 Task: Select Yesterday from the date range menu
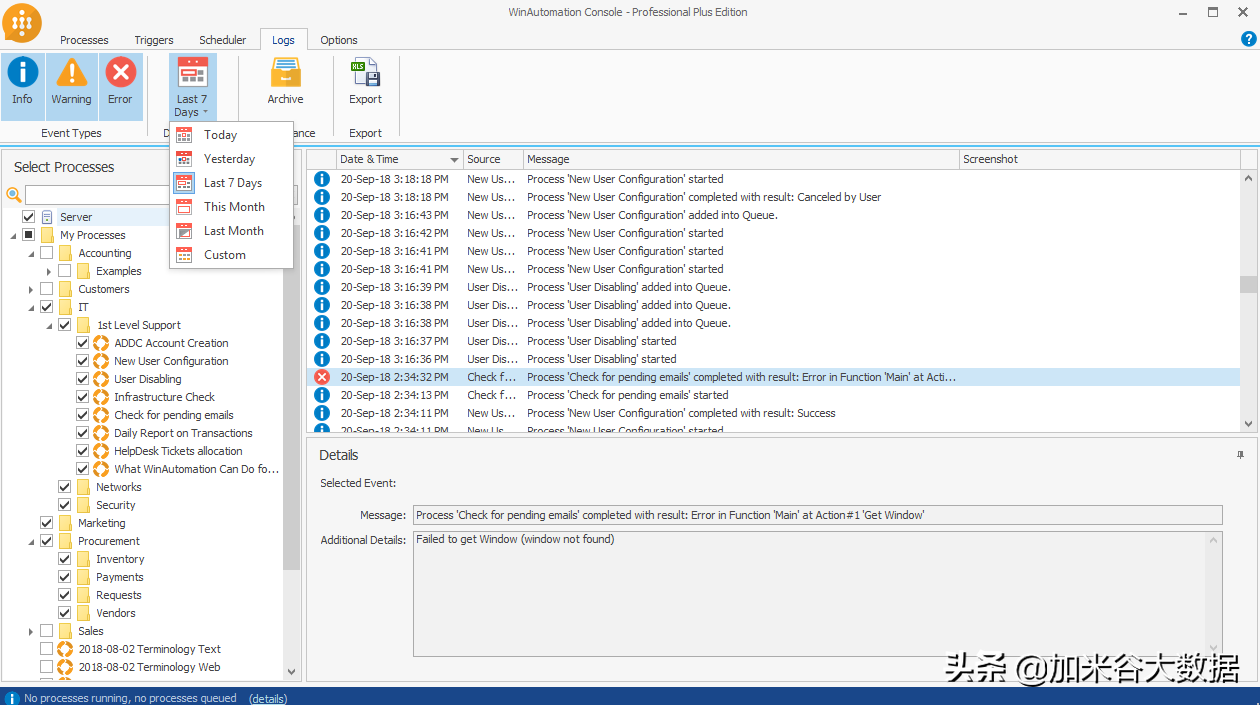[230, 159]
